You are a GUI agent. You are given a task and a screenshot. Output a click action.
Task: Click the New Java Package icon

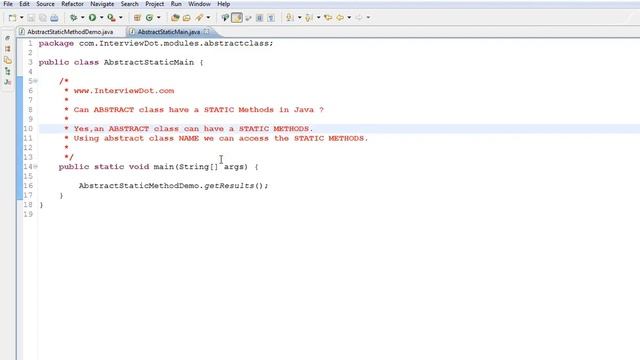click(x=137, y=18)
